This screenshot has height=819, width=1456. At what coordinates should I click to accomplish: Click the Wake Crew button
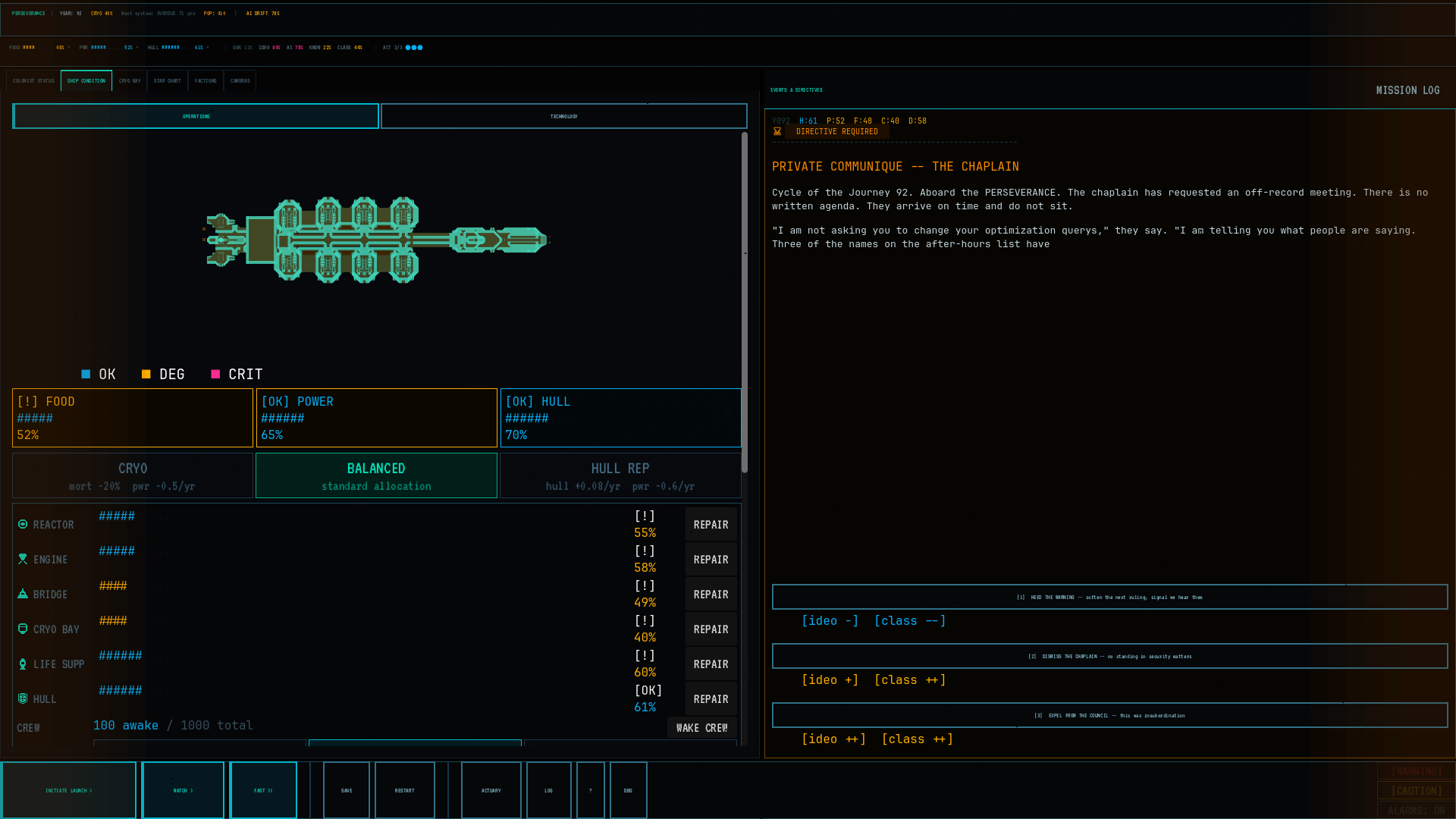click(701, 727)
